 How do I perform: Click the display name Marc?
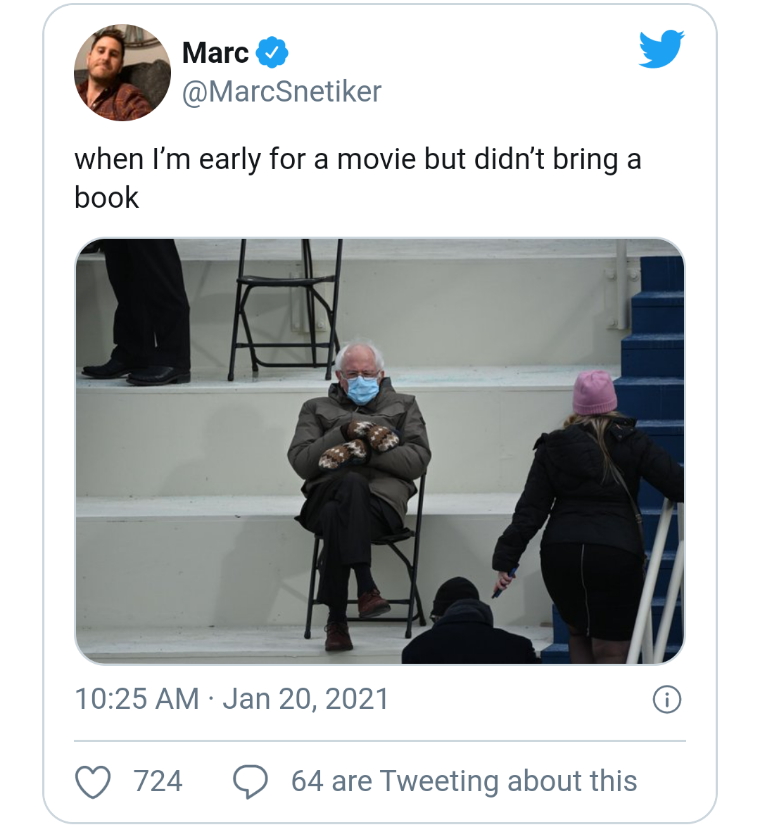pyautogui.click(x=215, y=52)
